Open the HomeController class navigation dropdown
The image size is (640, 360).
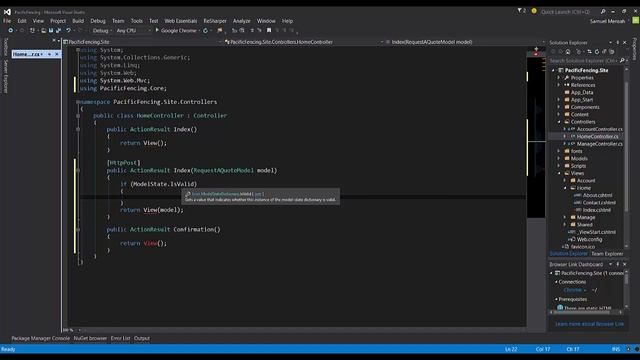click(x=304, y=42)
